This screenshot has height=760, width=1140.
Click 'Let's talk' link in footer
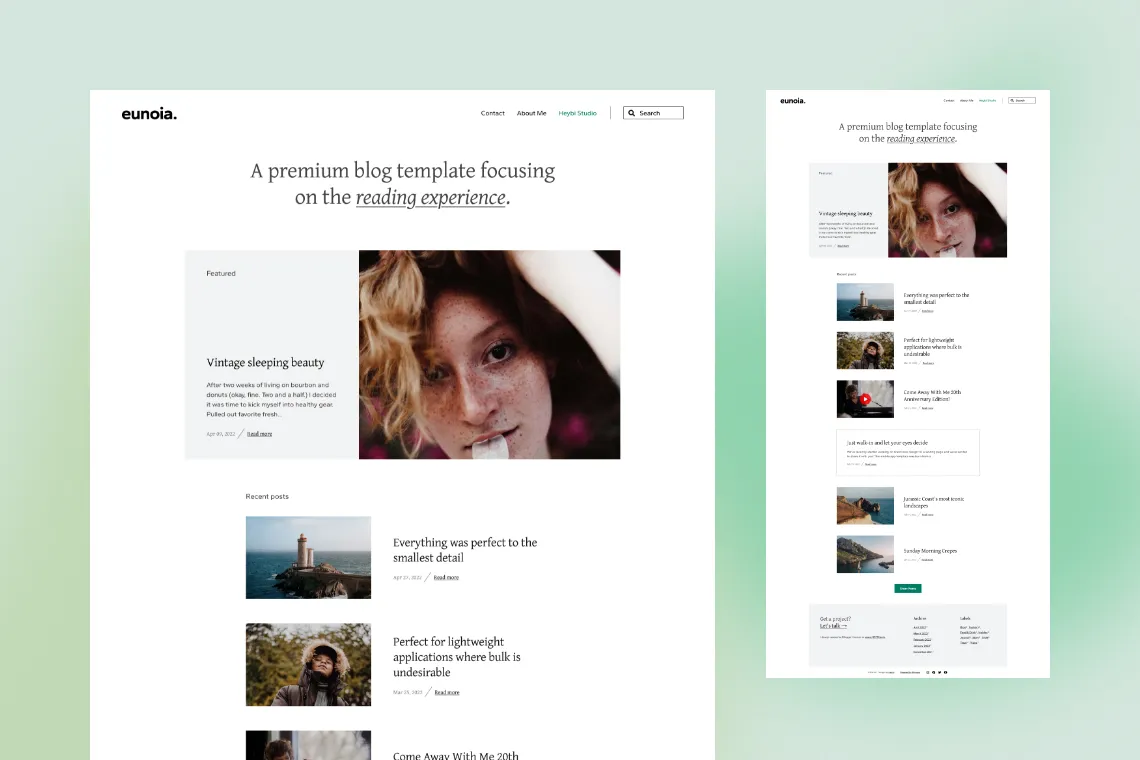coord(833,625)
